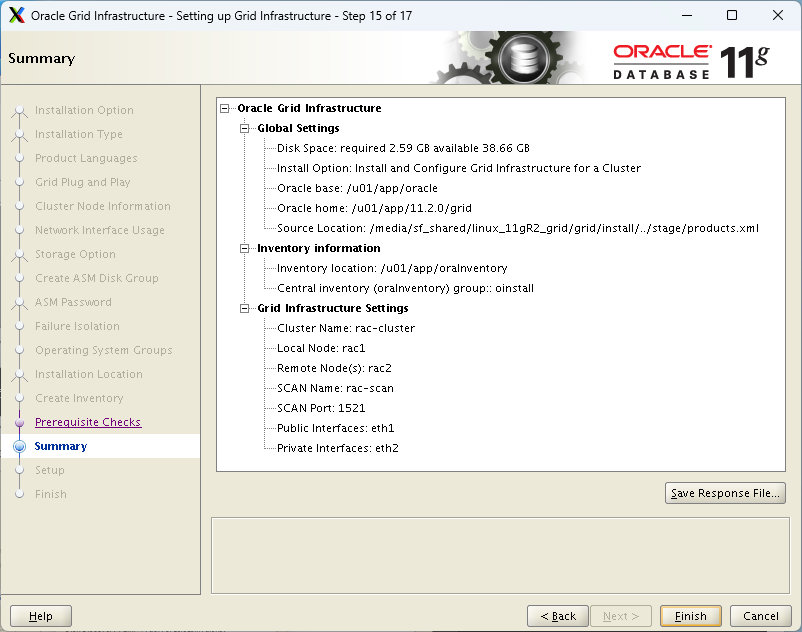Click the Storage Option sidebar step

point(75,255)
